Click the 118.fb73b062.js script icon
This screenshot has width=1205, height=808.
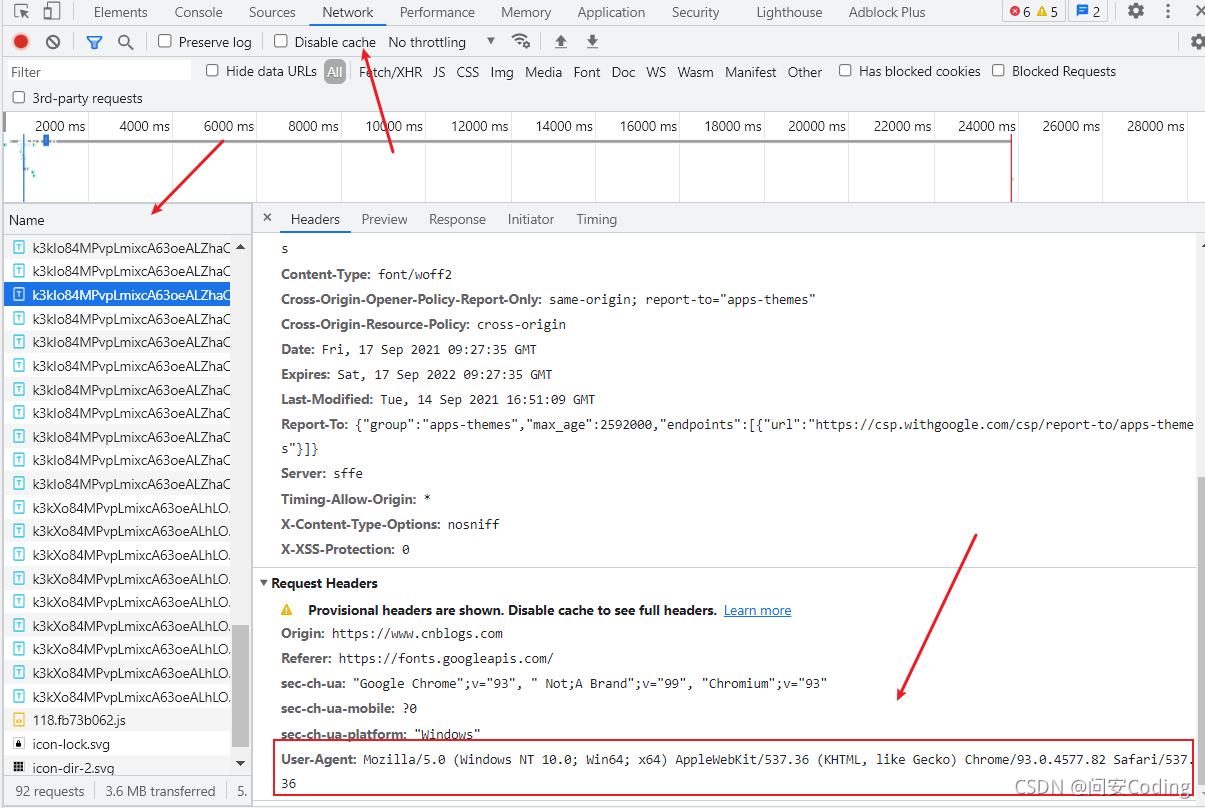[x=18, y=720]
